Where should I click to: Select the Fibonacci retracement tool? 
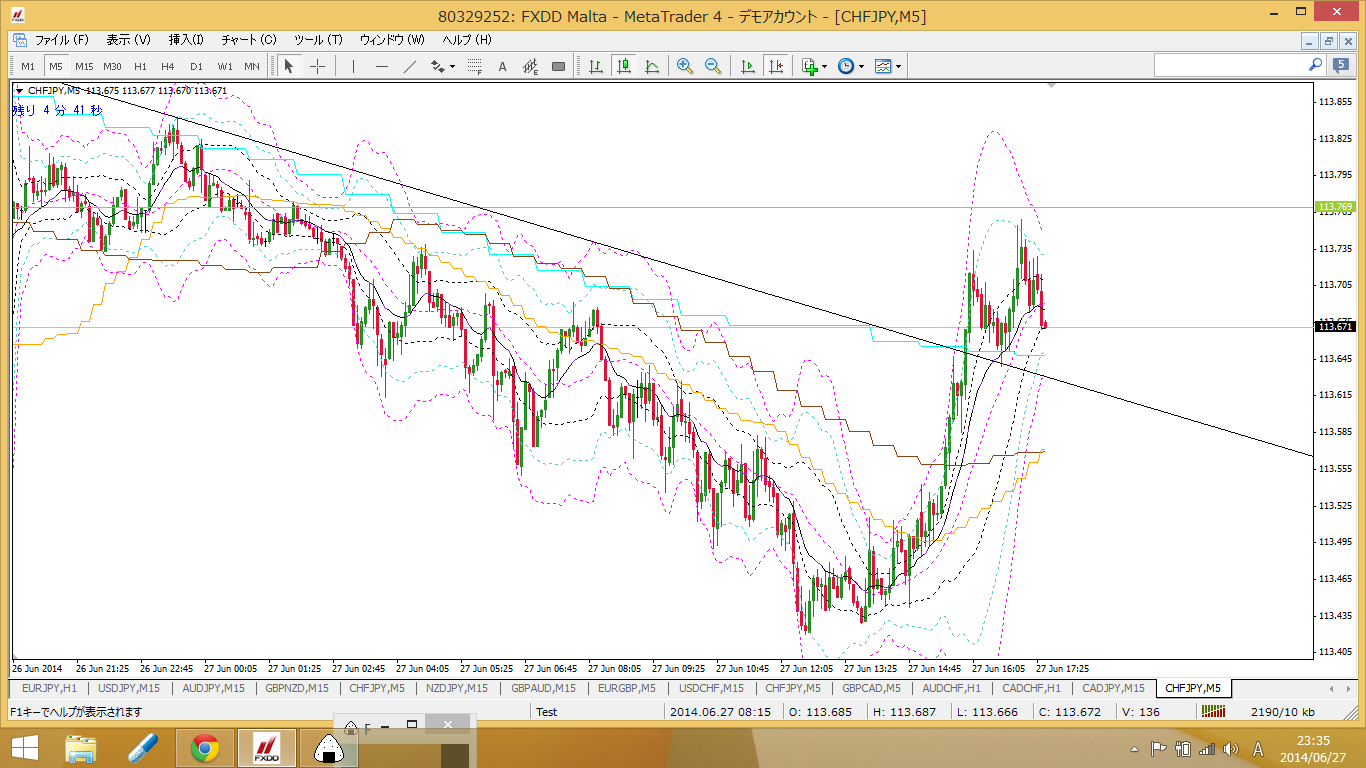(474, 66)
